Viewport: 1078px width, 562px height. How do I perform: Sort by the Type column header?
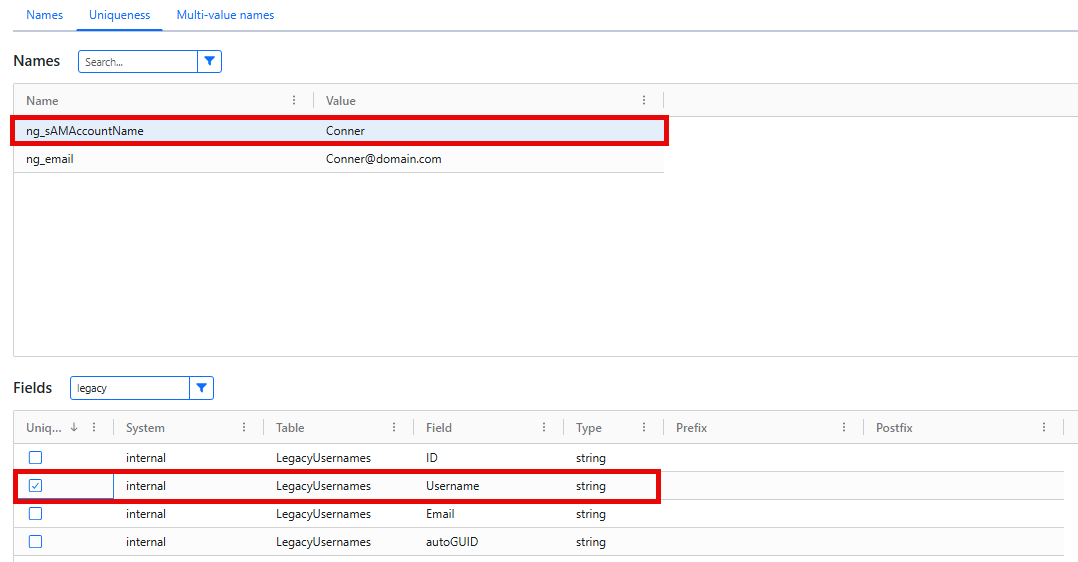pyautogui.click(x=588, y=427)
